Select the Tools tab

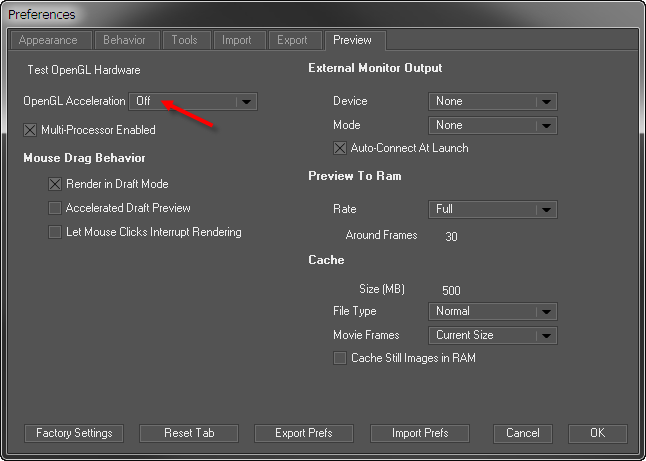pos(184,41)
